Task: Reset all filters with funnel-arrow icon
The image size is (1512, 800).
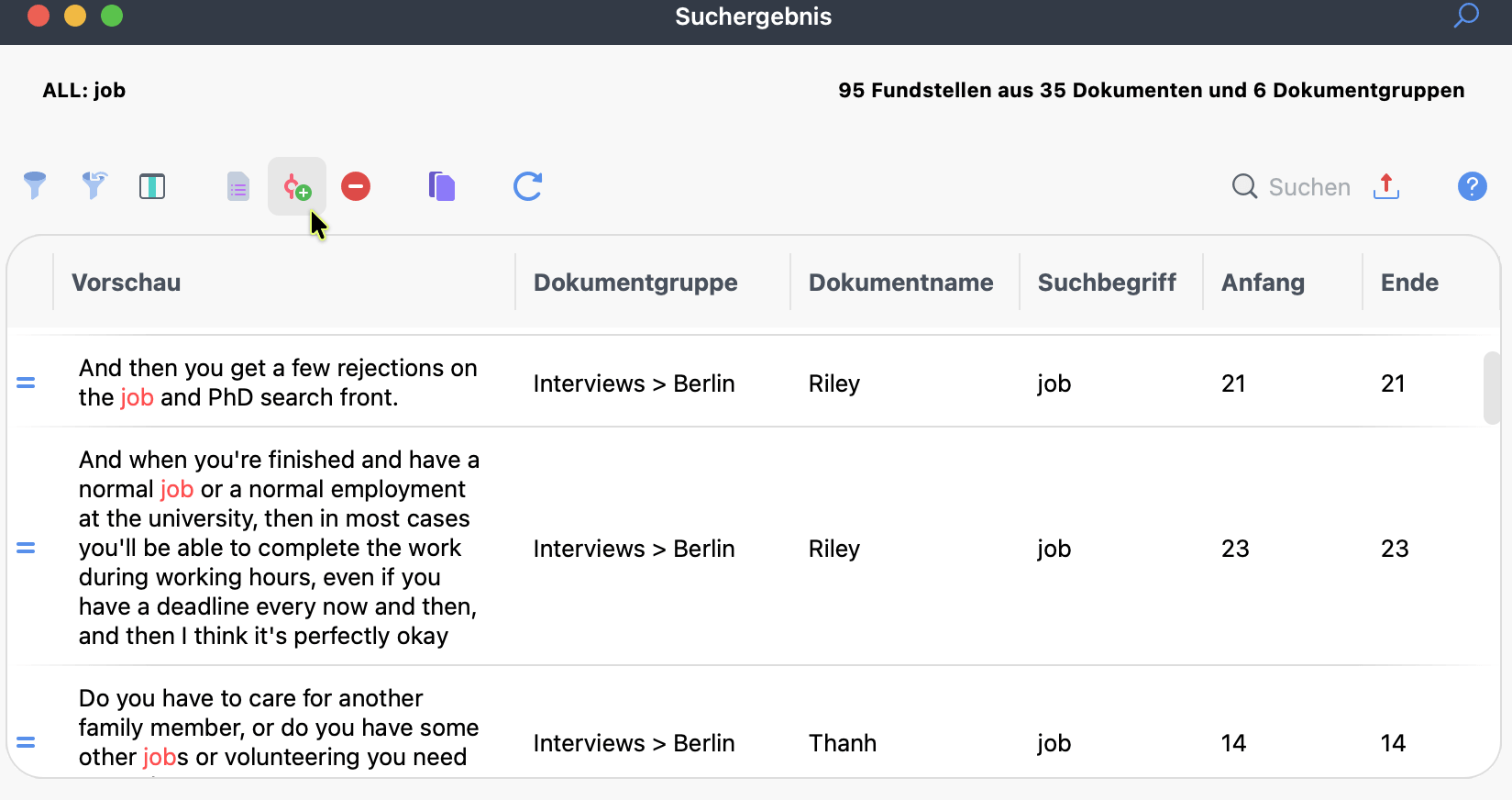Action: [94, 186]
